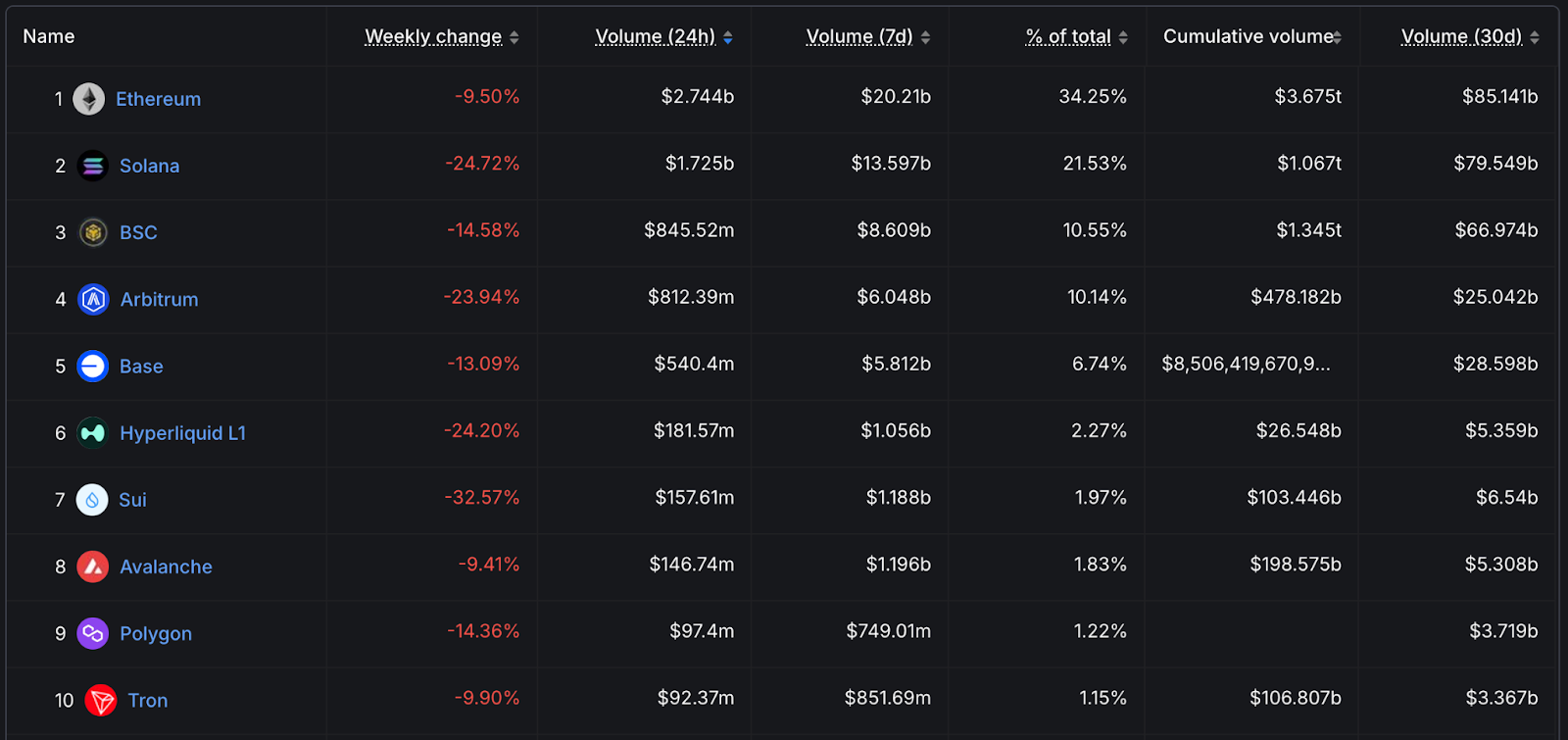This screenshot has width=1568, height=740.
Task: Click the Polygon chain logo icon
Action: click(93, 633)
